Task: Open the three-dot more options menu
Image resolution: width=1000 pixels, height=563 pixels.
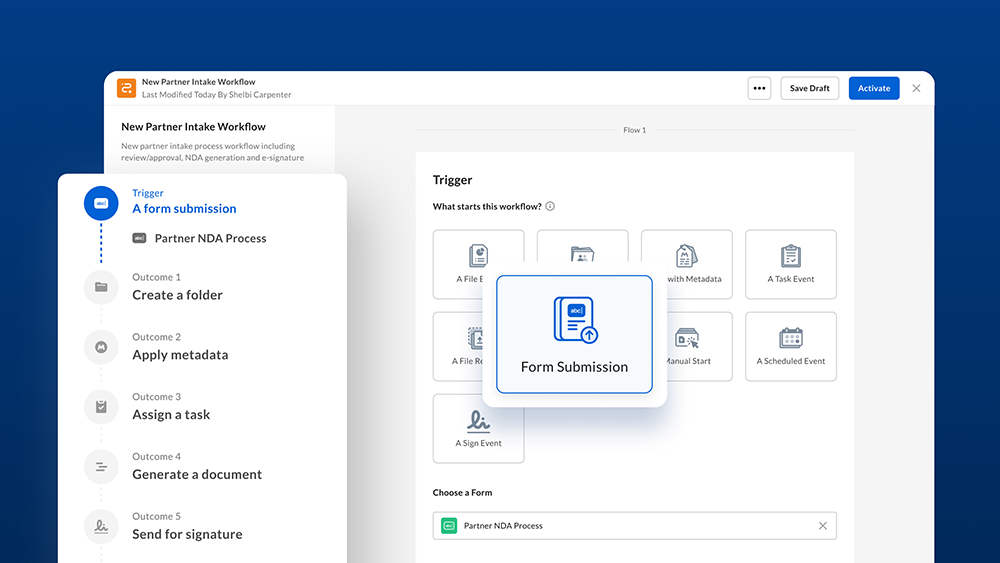Action: (x=759, y=88)
